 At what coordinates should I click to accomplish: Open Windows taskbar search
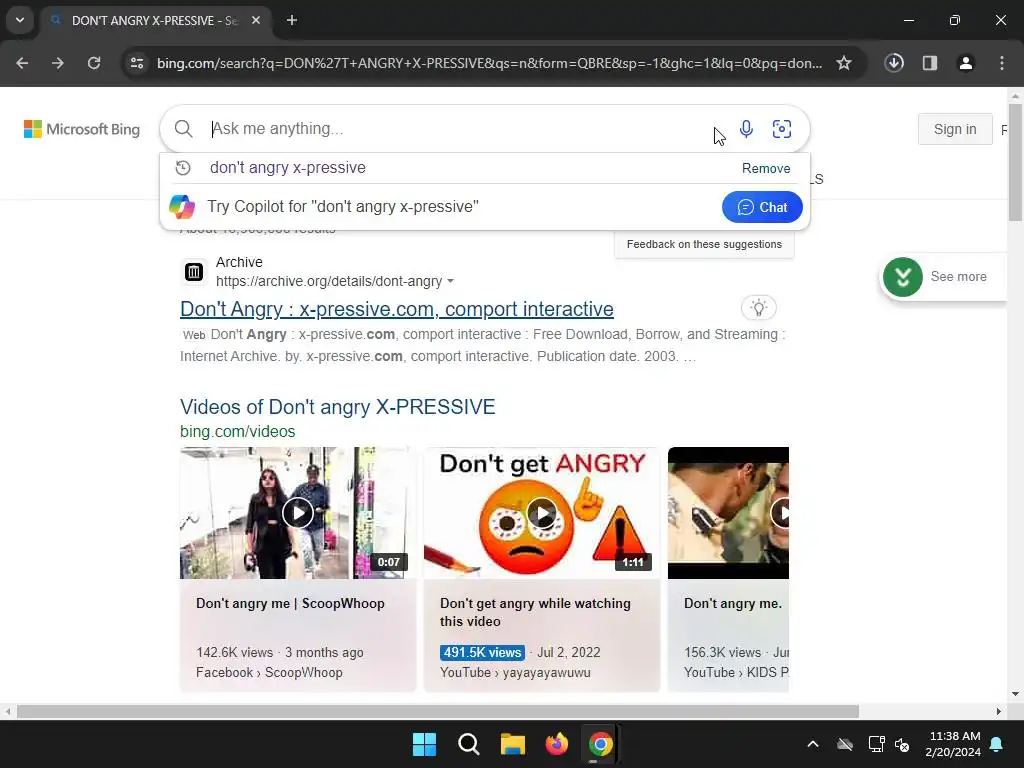(469, 744)
